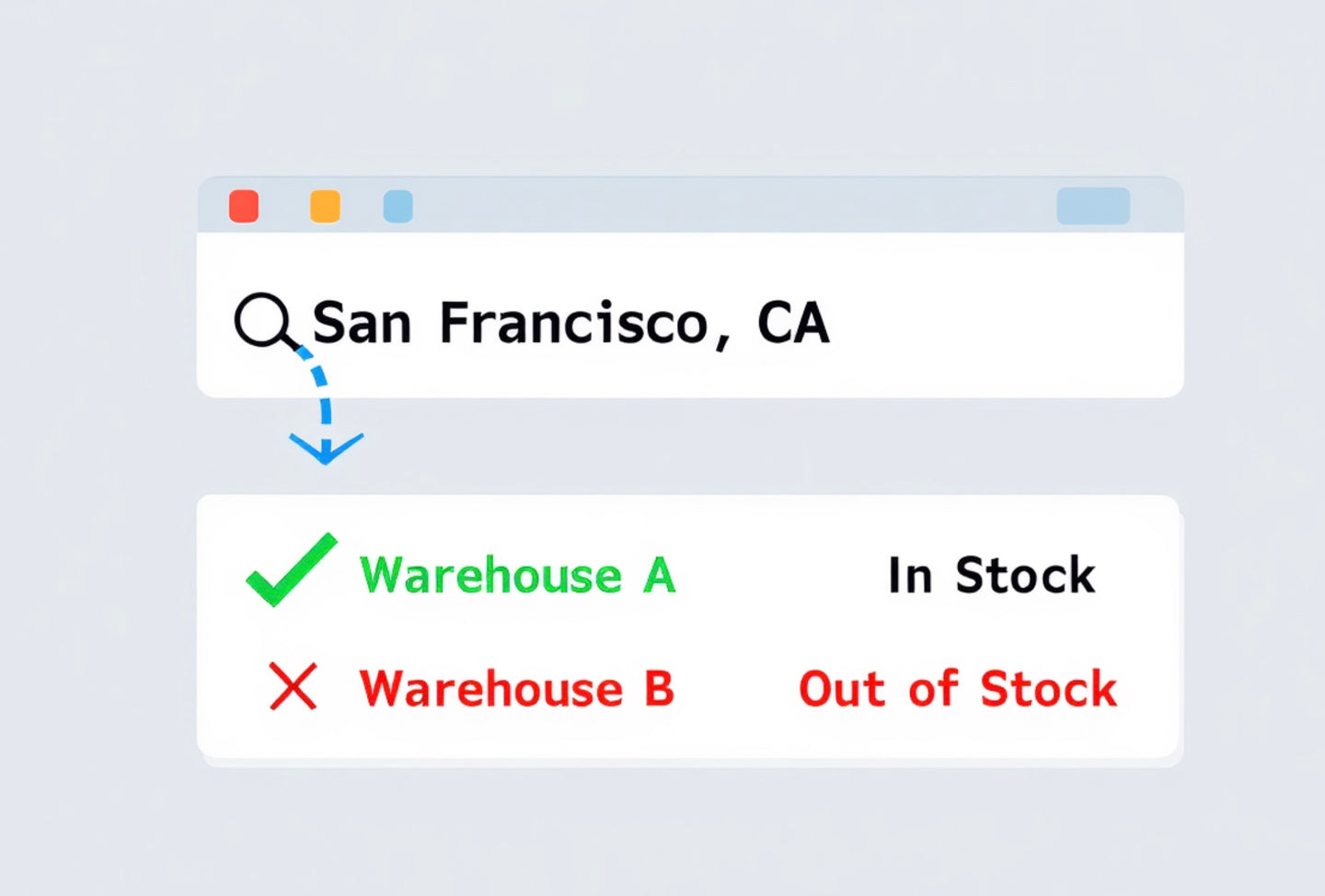The width and height of the screenshot is (1325, 896).
Task: Click the orange dot in title bar
Action: 325,206
